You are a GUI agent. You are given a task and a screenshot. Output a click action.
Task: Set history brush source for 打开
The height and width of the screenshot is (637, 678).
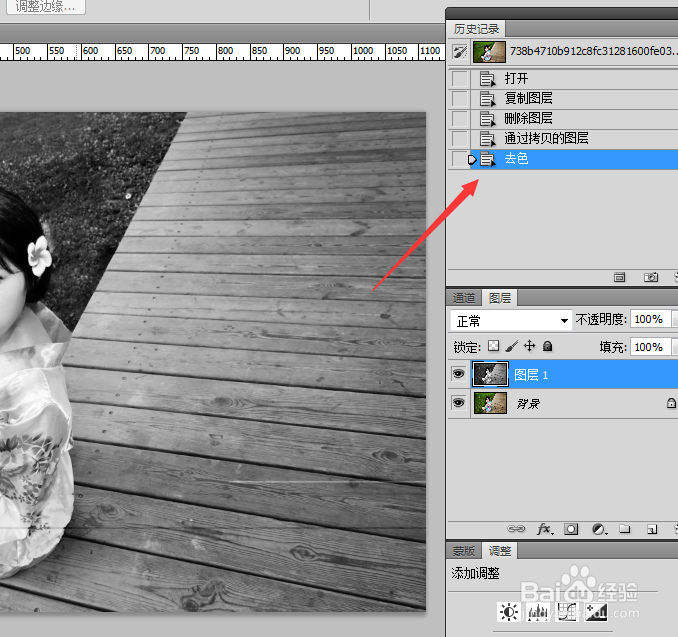pos(460,79)
